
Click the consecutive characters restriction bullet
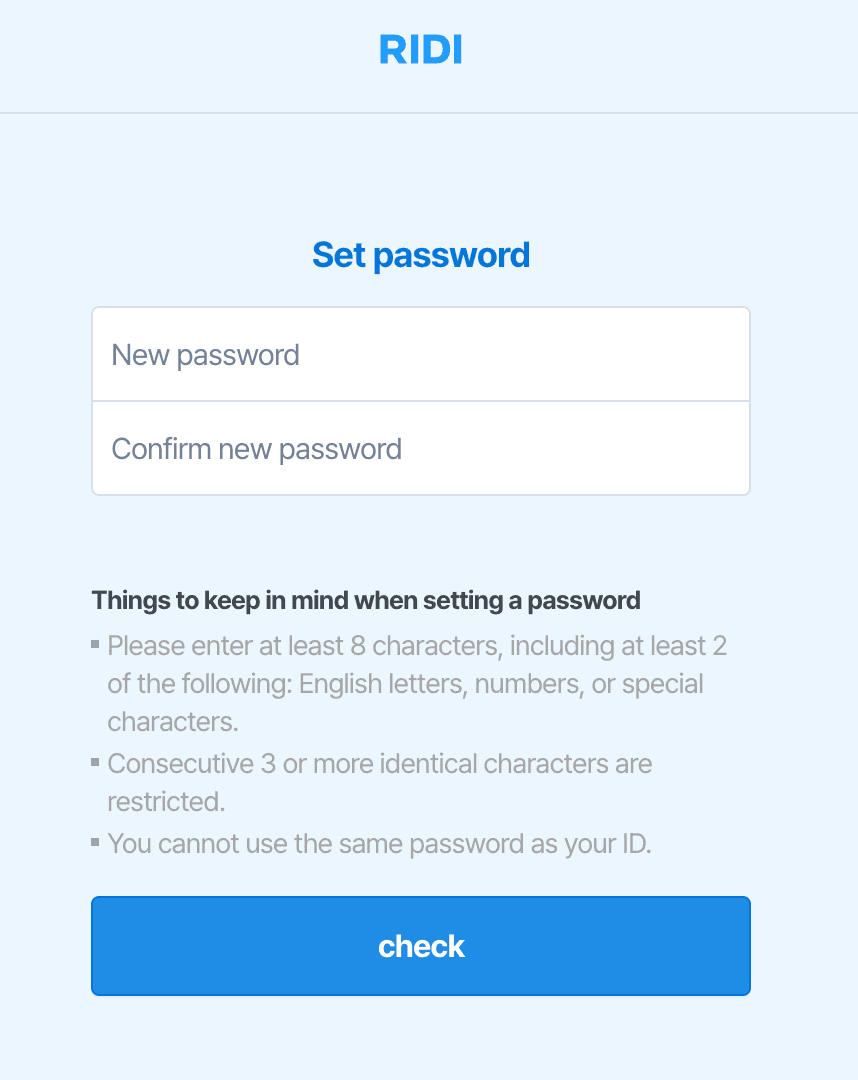pyautogui.click(x=380, y=782)
